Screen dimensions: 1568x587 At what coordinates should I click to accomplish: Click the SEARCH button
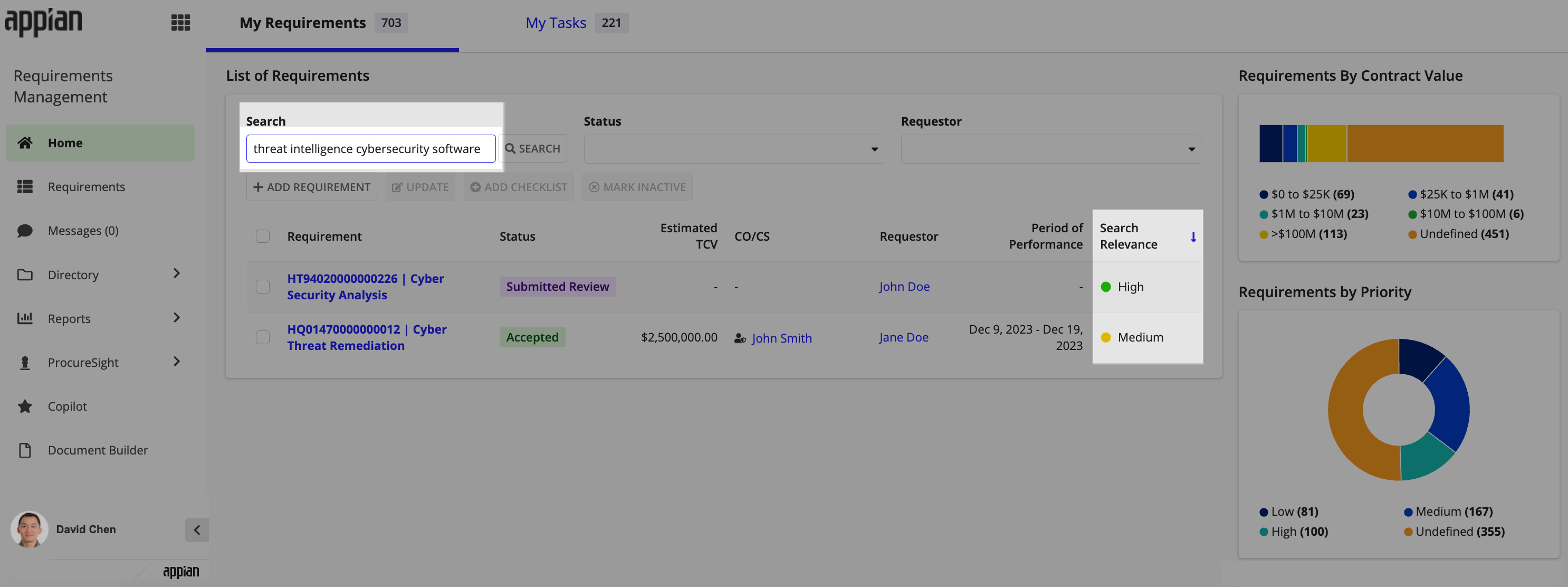tap(534, 148)
